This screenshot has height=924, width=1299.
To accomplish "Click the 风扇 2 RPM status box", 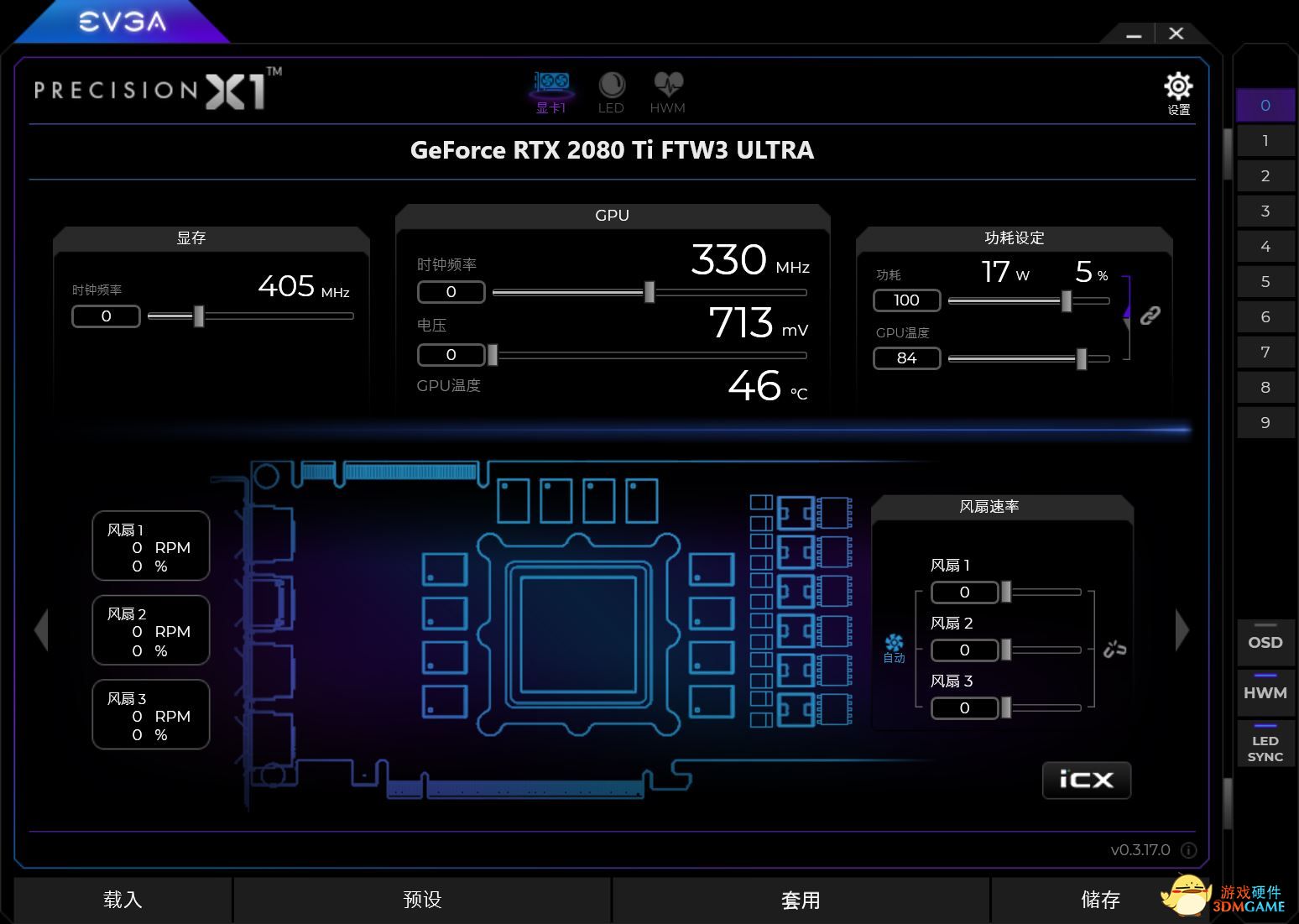I will click(151, 630).
